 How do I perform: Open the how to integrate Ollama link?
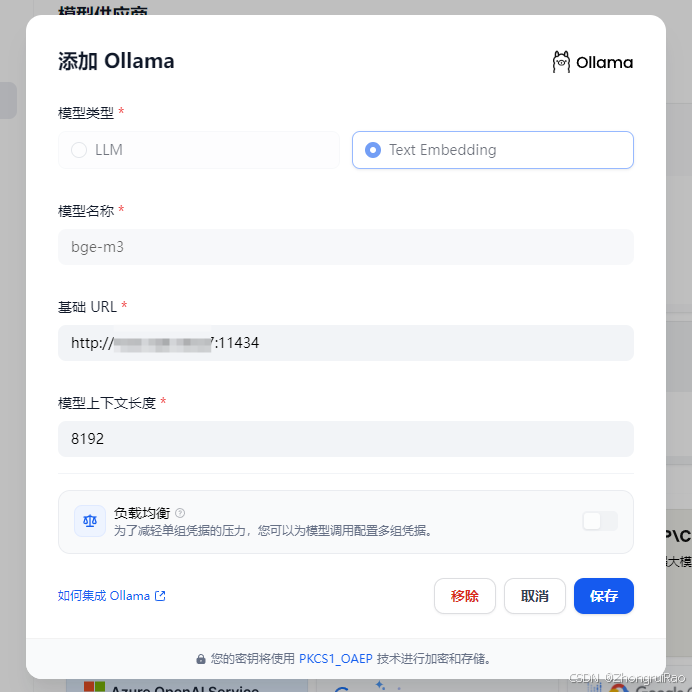click(x=112, y=596)
